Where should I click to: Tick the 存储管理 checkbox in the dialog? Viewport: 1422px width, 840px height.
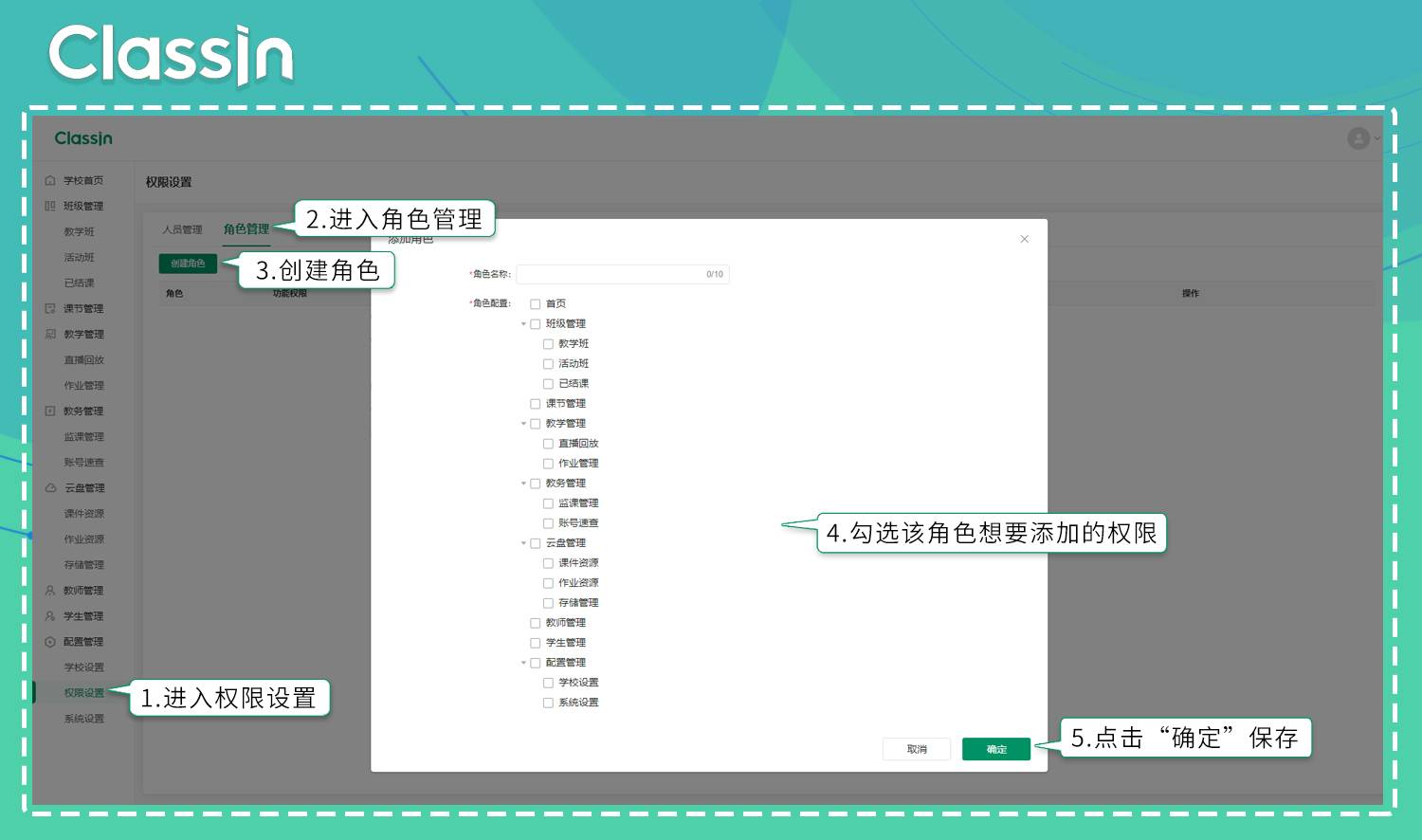click(548, 603)
